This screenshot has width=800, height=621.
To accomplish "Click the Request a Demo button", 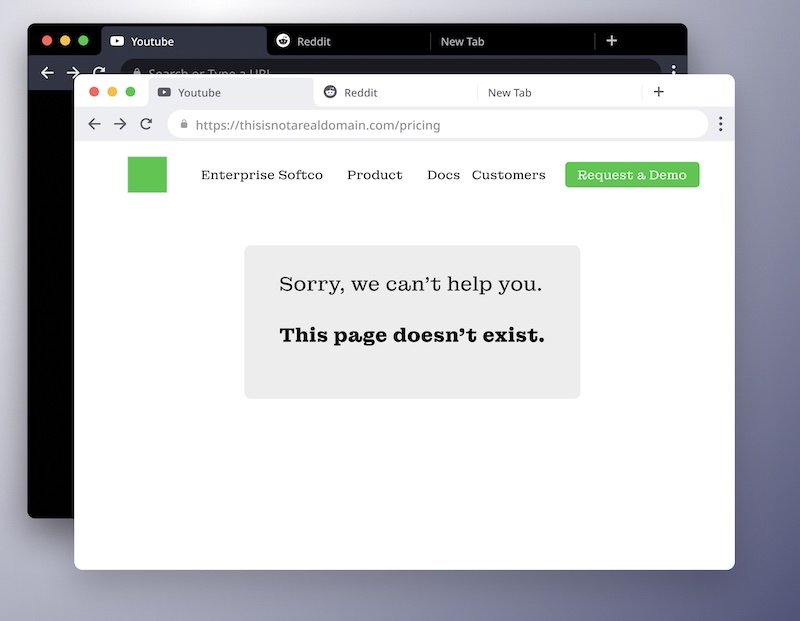I will [x=632, y=175].
